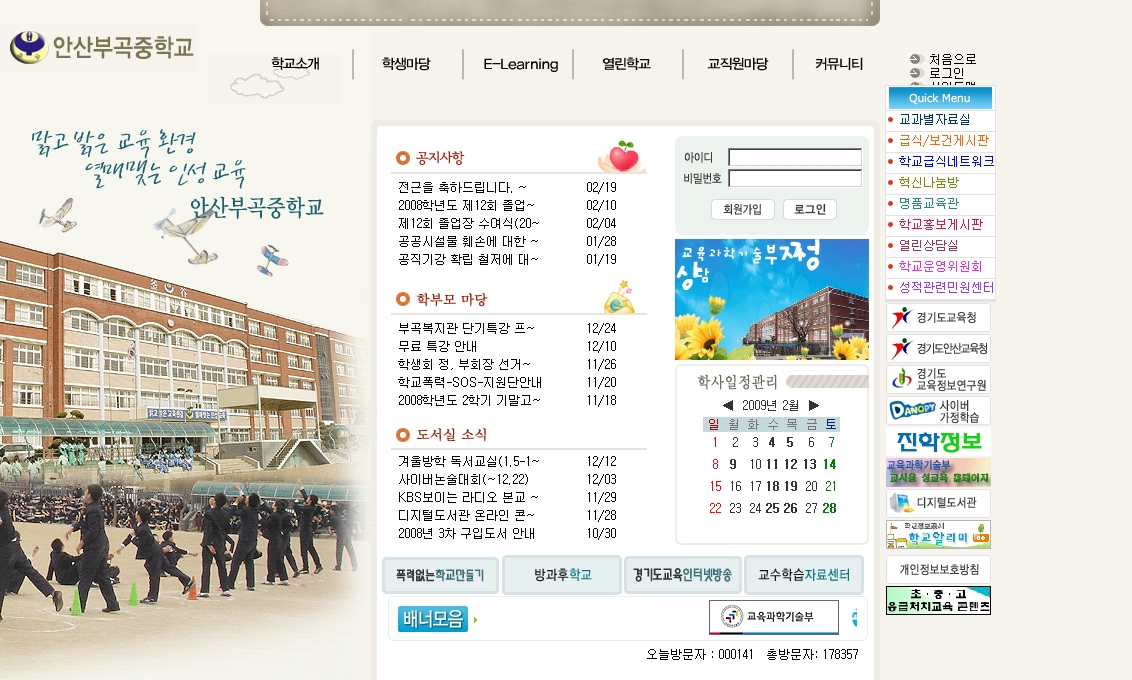This screenshot has height=680, width=1132.
Task: Click the 아이디 input field
Action: (794, 157)
